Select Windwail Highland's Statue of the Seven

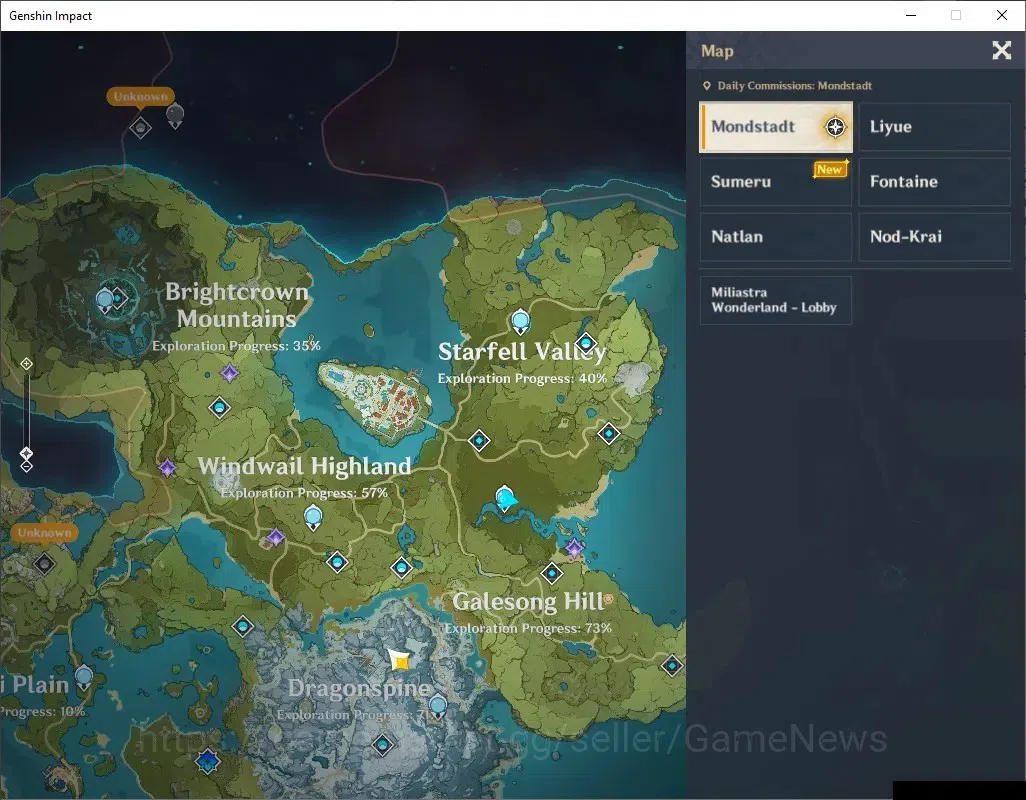point(313,517)
